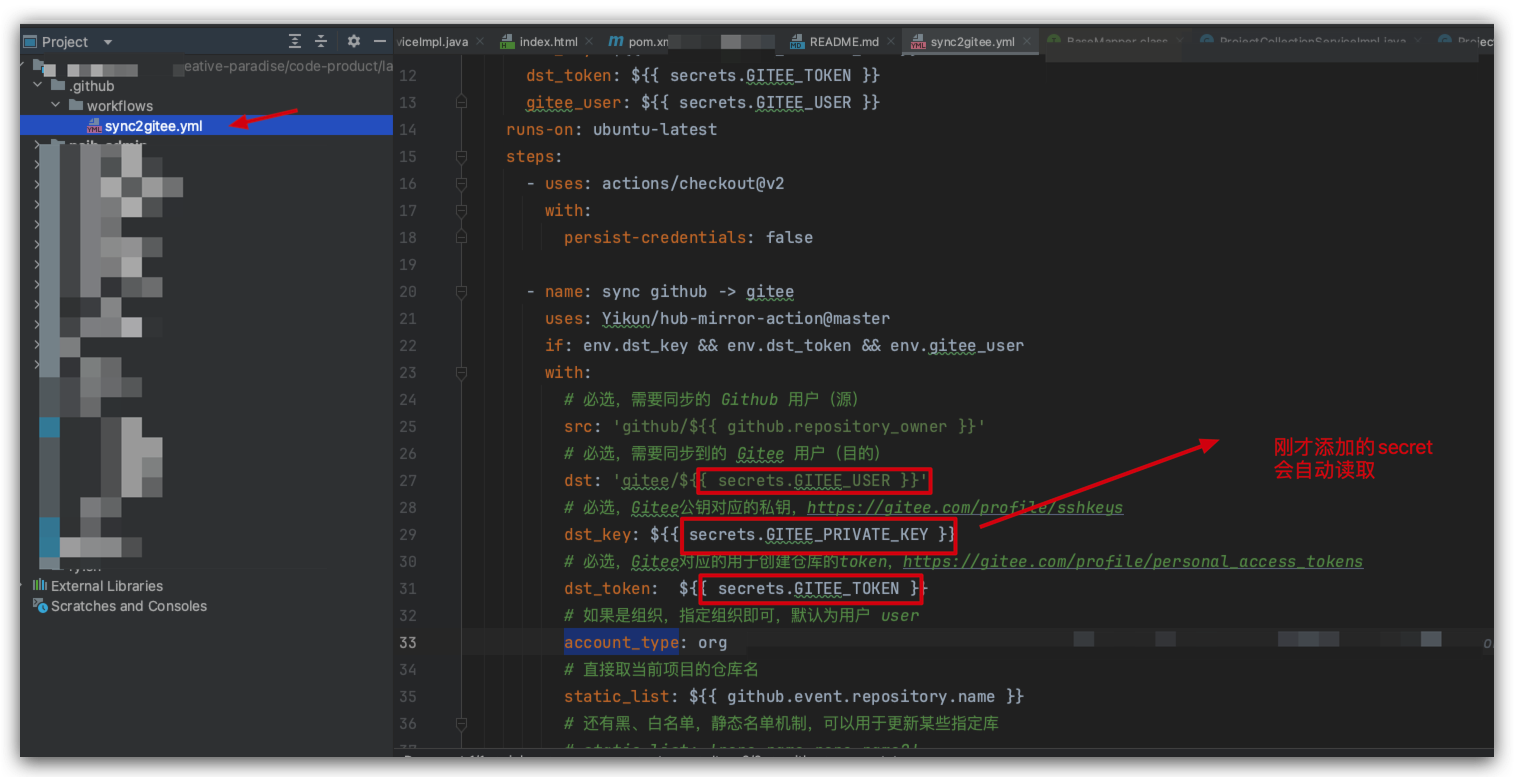Switch to the README.md tab
1514x777 pixels.
844,41
